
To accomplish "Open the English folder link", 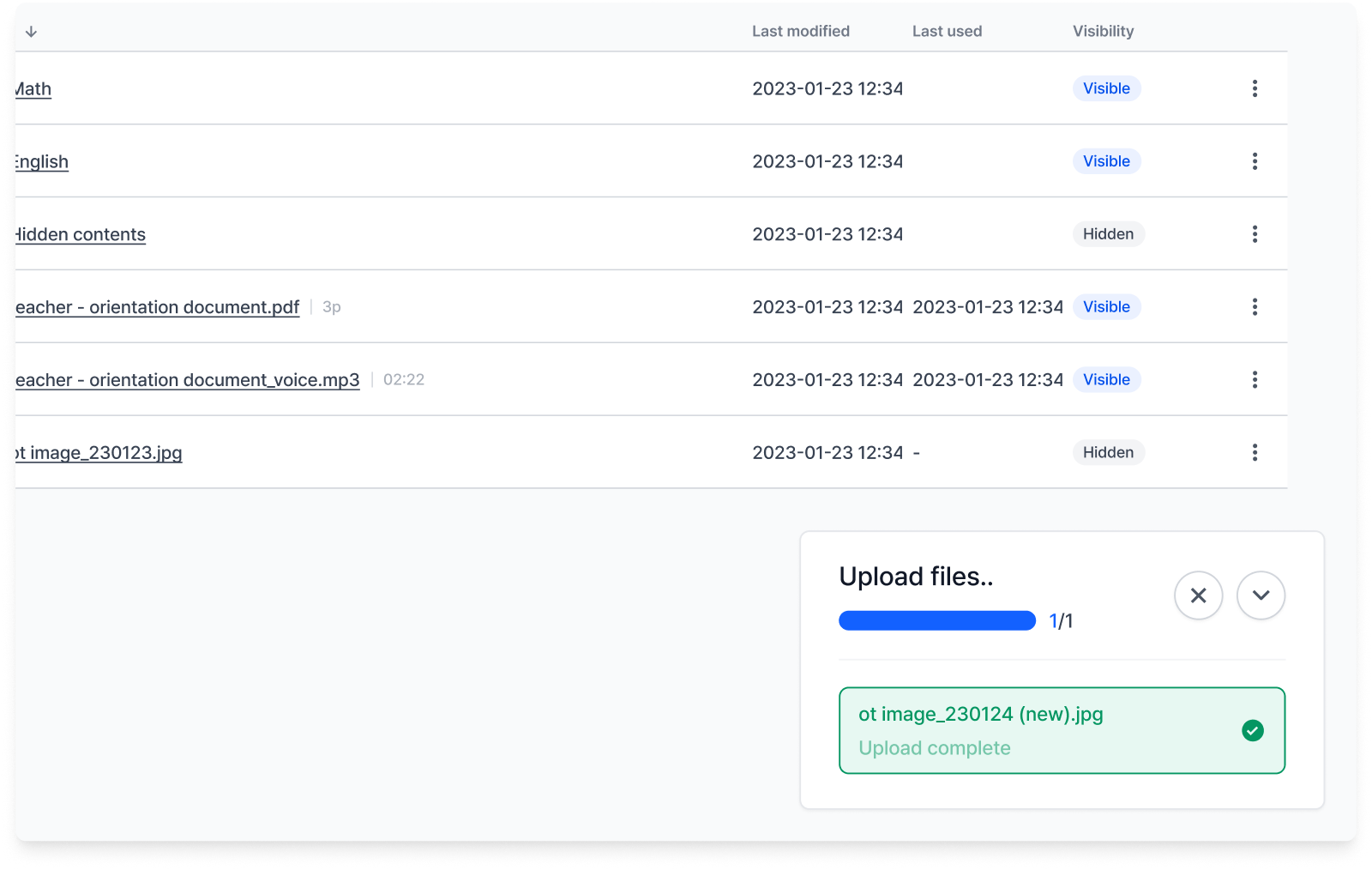I will [x=42, y=162].
